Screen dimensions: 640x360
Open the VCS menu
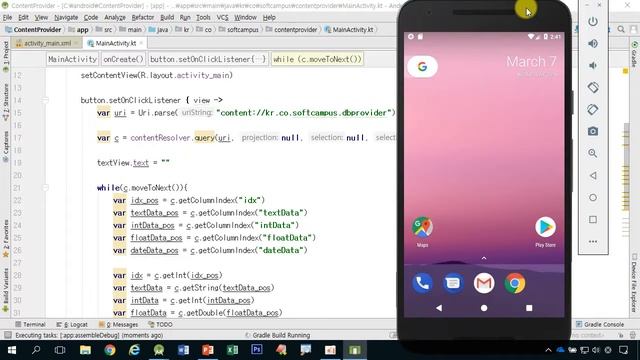[222, 18]
